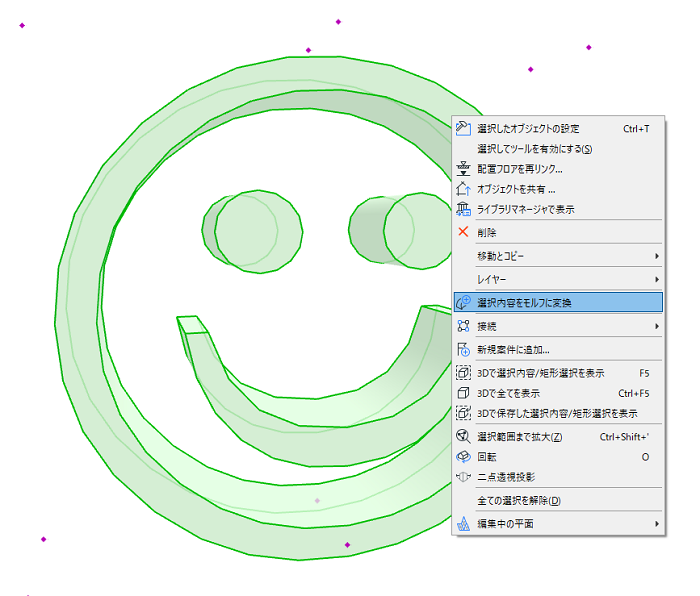Expand the レイヤー submenu arrow
This screenshot has height=596, width=700.
657,279
